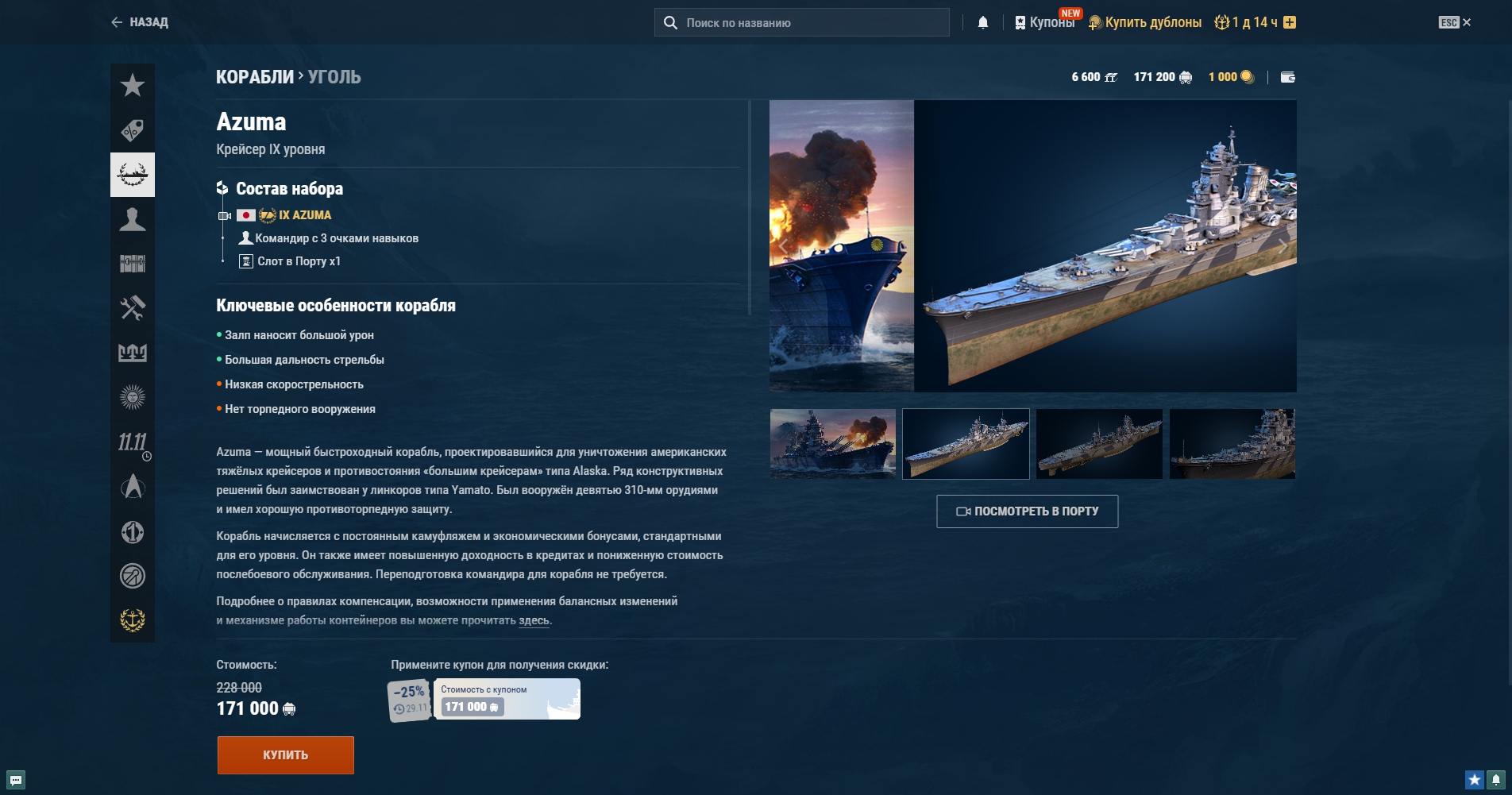
Task: Open the golden anchor wreath category
Action: [x=133, y=619]
